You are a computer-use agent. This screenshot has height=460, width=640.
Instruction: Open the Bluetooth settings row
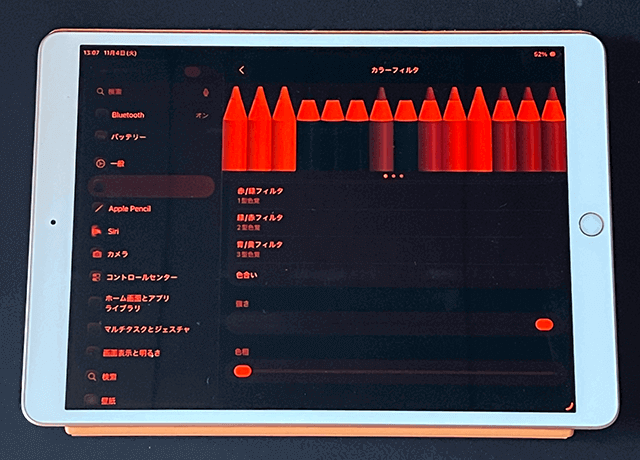[152, 115]
